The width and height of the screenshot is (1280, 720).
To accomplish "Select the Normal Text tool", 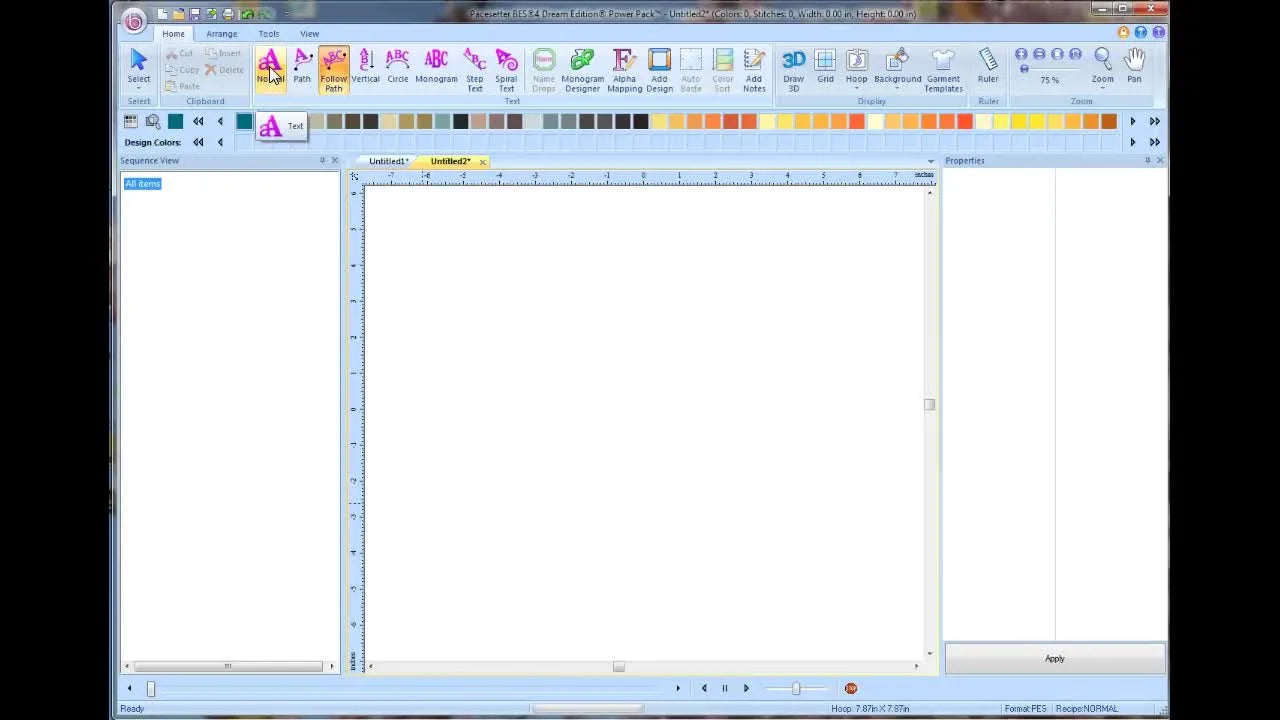I will pos(270,68).
